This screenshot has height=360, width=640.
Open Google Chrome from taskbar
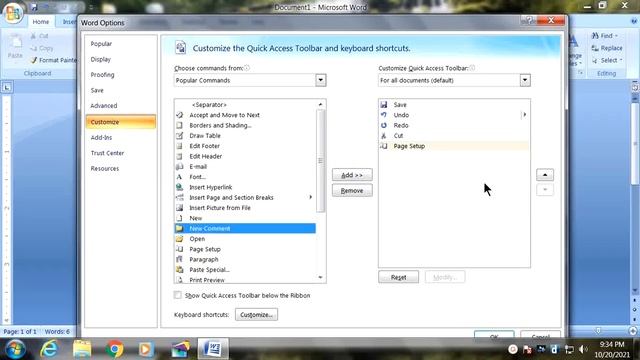click(x=114, y=349)
